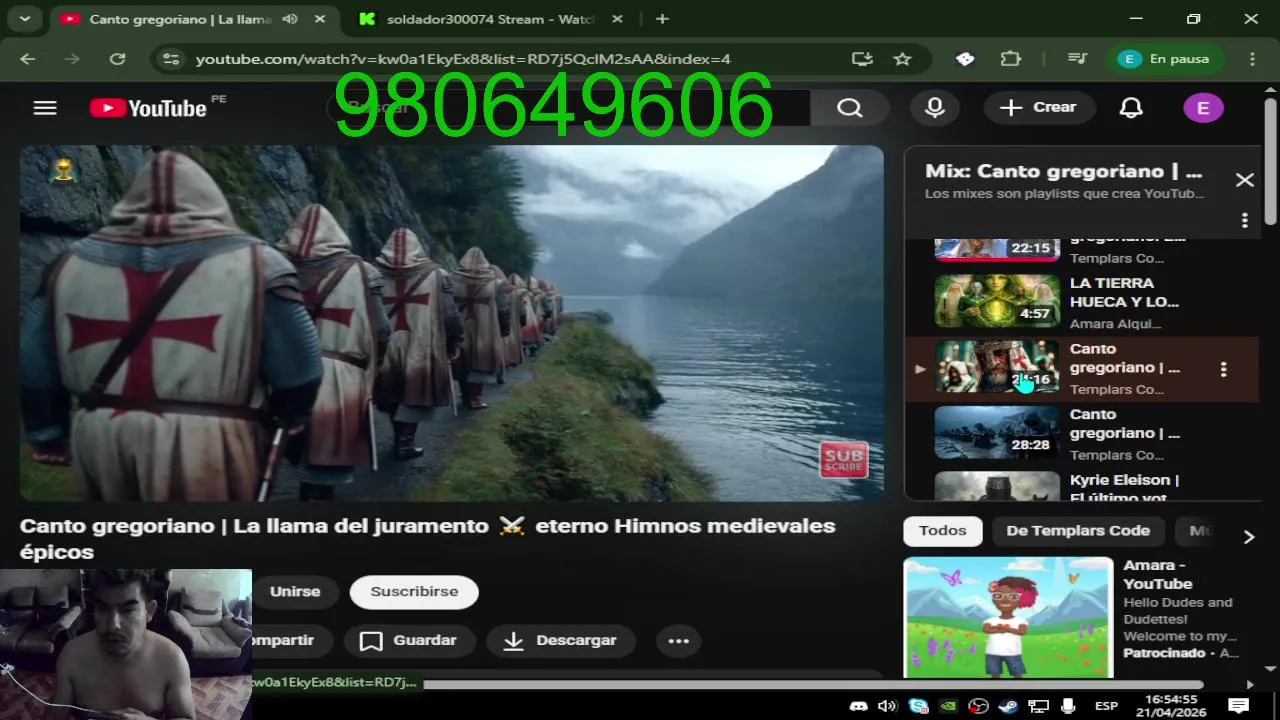This screenshot has width=1280, height=720.
Task: Click the Amara - YouTube ad title
Action: click(1158, 575)
